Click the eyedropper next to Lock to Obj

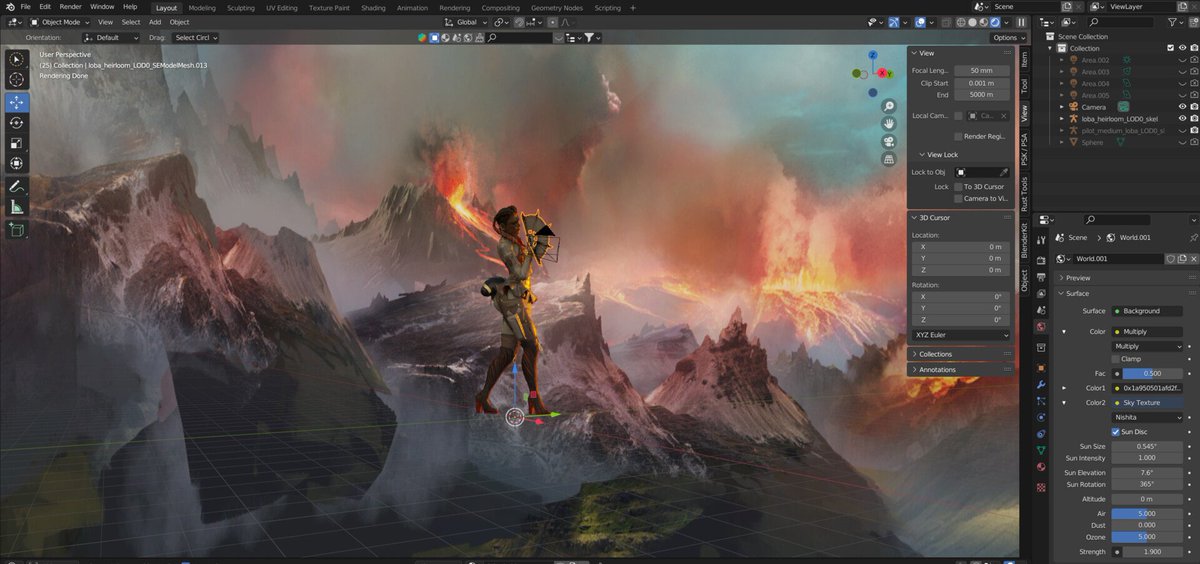tap(1004, 172)
